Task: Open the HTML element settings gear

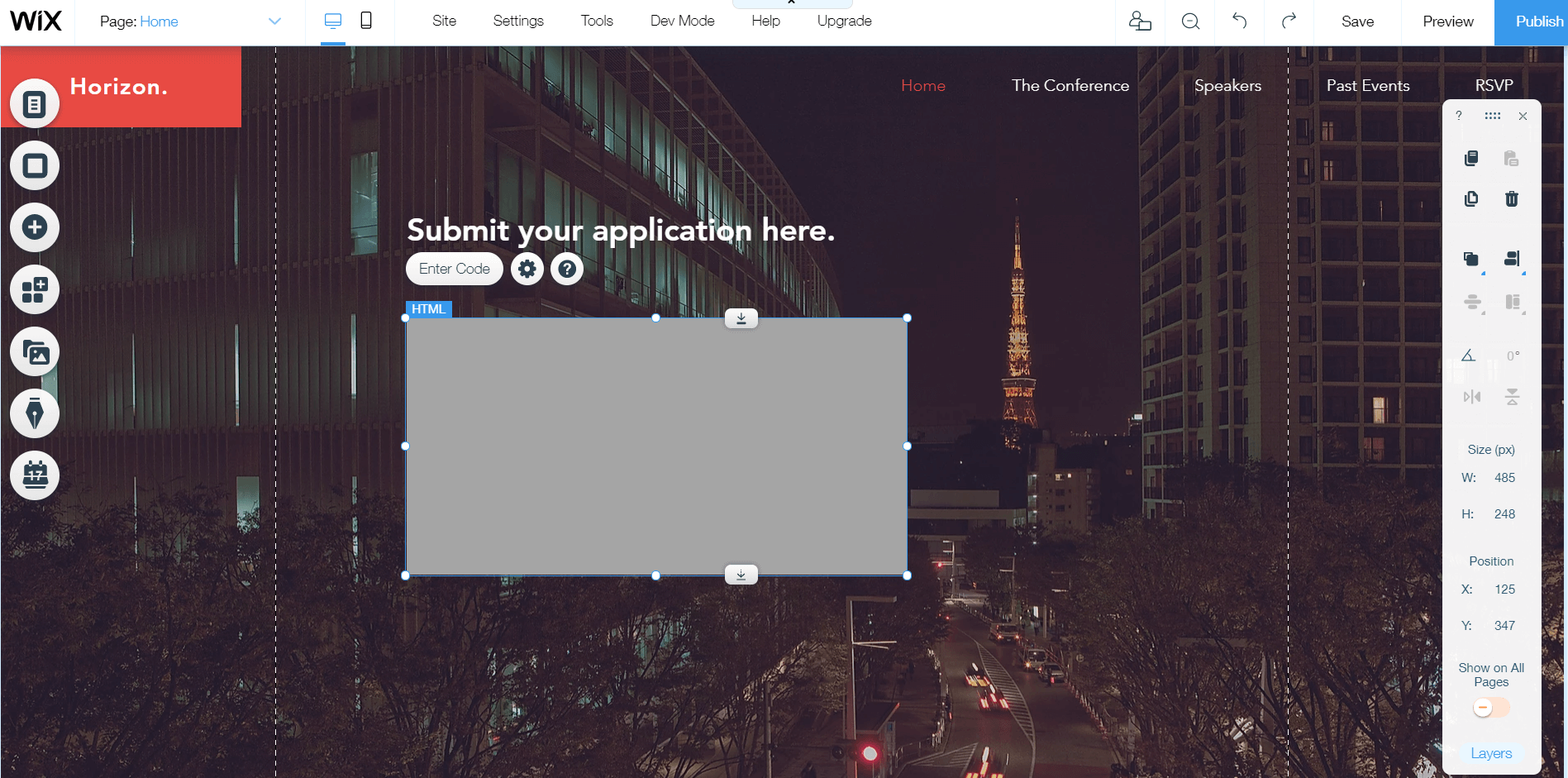Action: coord(527,269)
